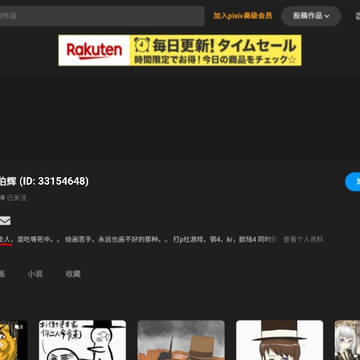Screen dimensions: 360x360
Task: Expand the 投稿作品 dropdown button
Action: [311, 16]
